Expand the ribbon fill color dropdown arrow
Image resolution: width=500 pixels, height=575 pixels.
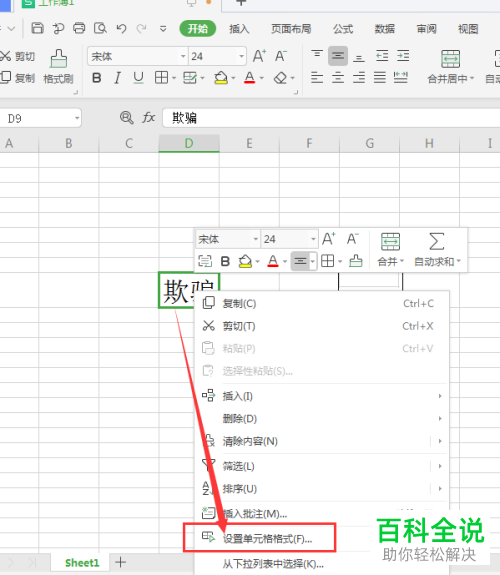(x=233, y=78)
